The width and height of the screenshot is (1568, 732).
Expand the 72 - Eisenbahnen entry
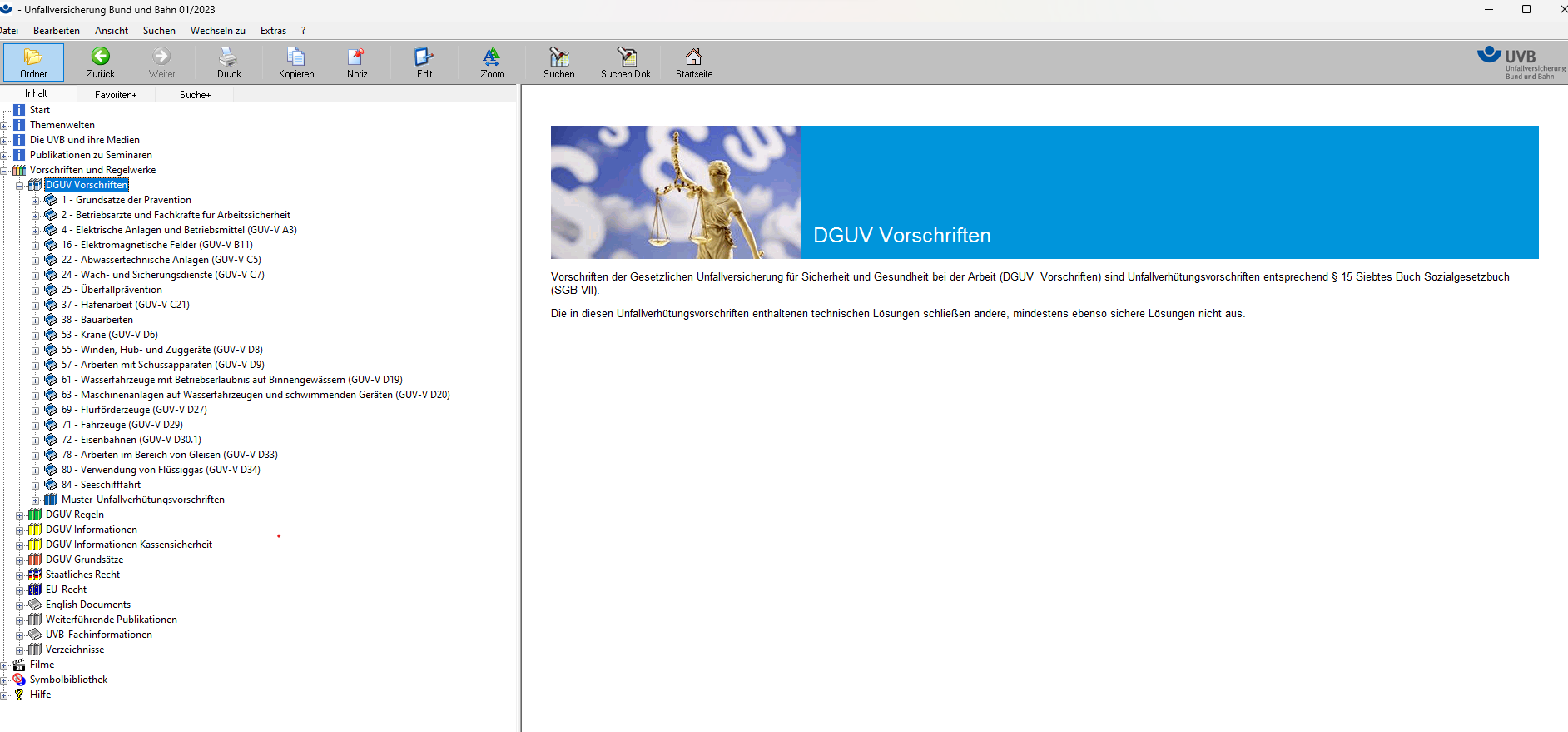tap(36, 441)
